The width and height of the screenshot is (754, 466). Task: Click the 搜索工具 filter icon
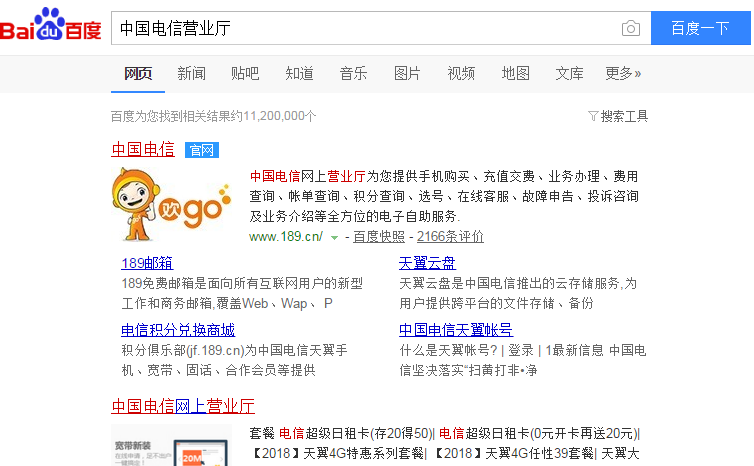pyautogui.click(x=593, y=116)
